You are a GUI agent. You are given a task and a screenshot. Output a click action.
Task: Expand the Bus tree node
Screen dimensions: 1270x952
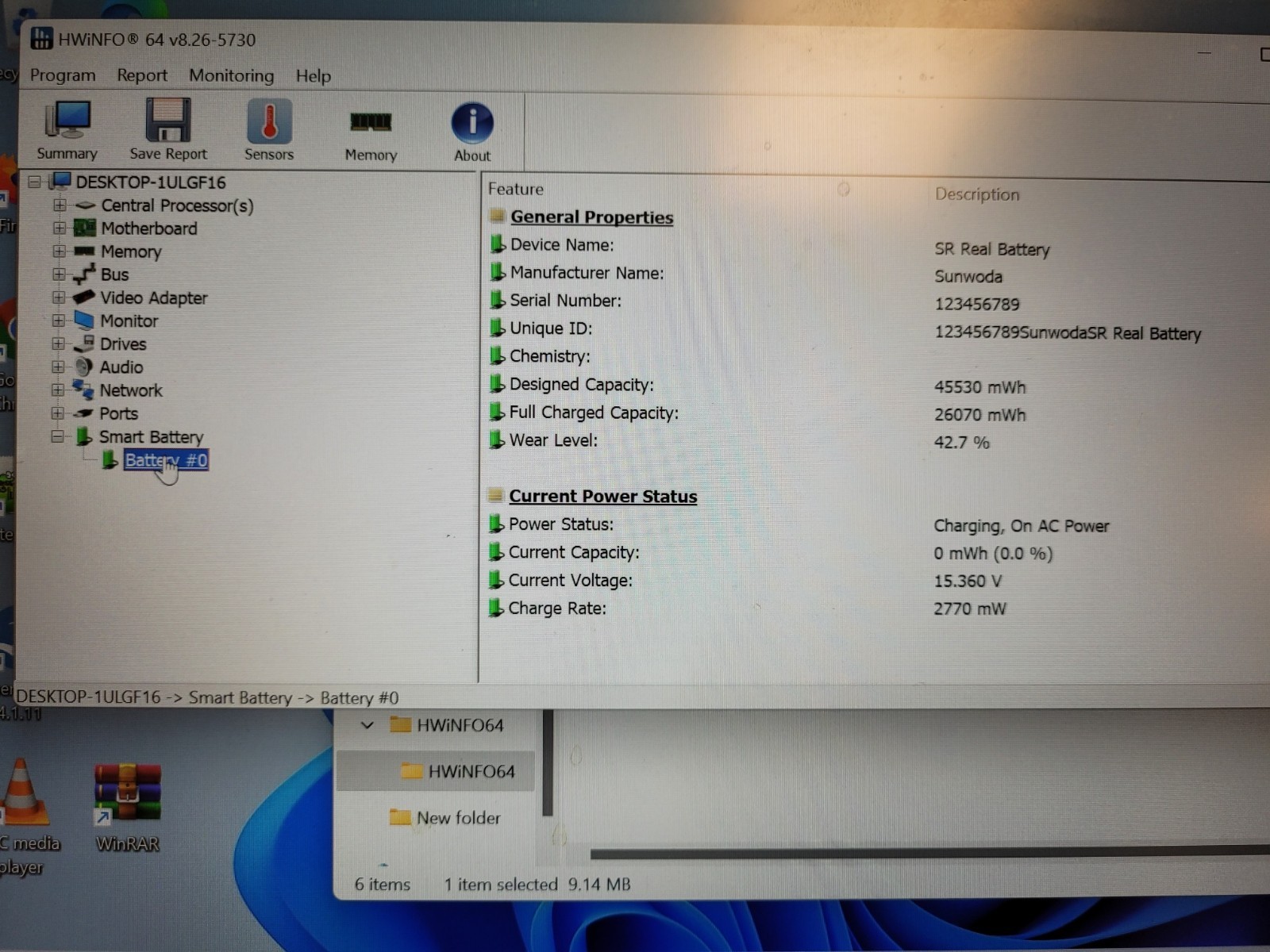pos(59,274)
